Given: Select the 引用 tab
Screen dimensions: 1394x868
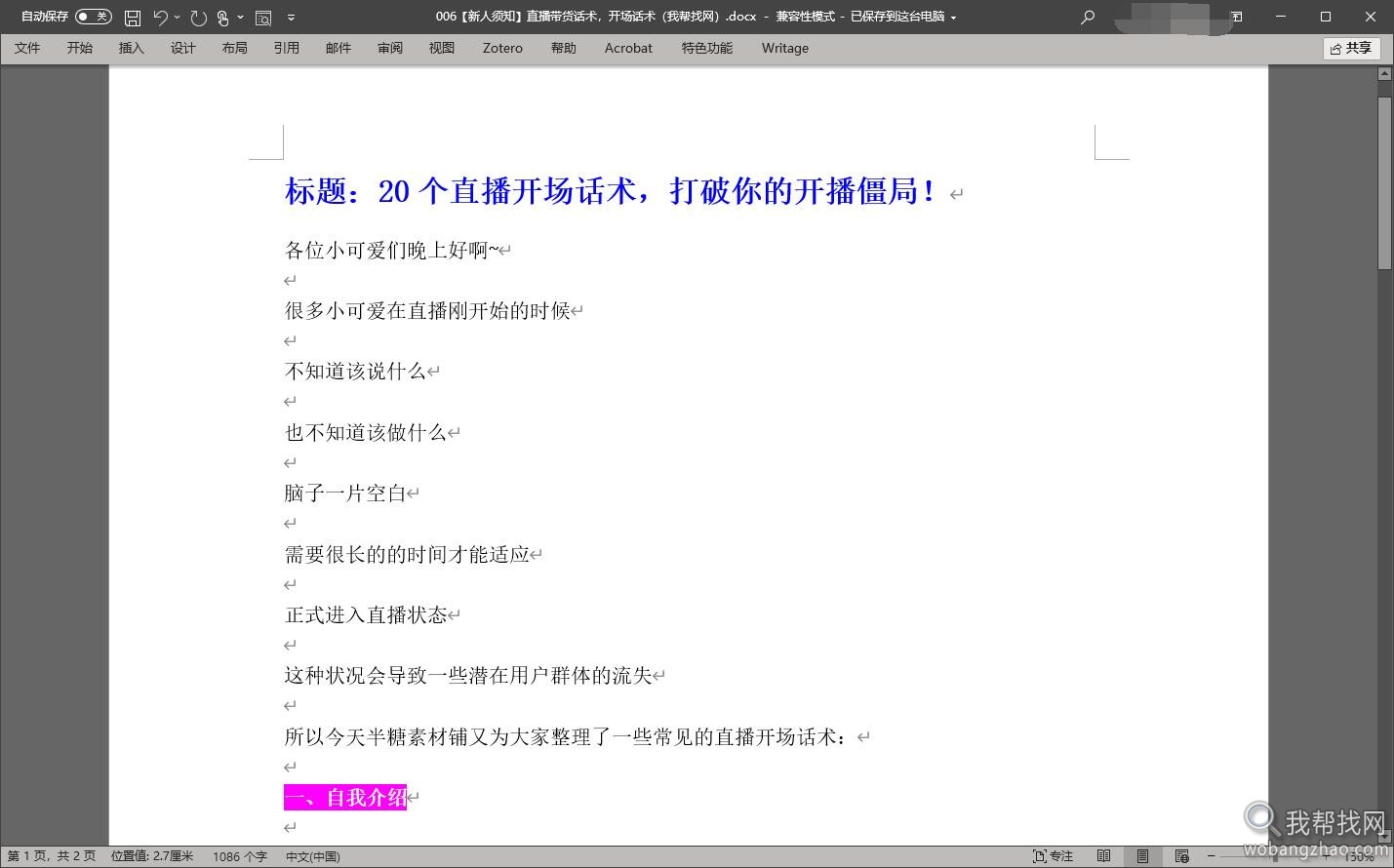Looking at the screenshot, I should 287,48.
